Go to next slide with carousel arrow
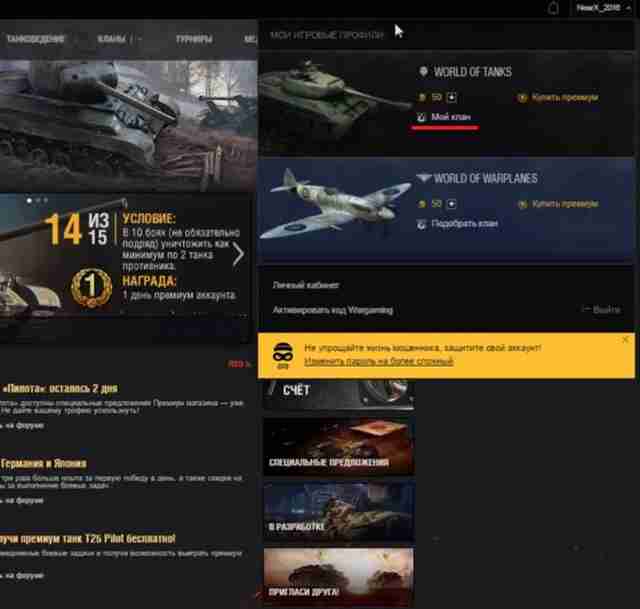640x609 pixels. [238, 254]
